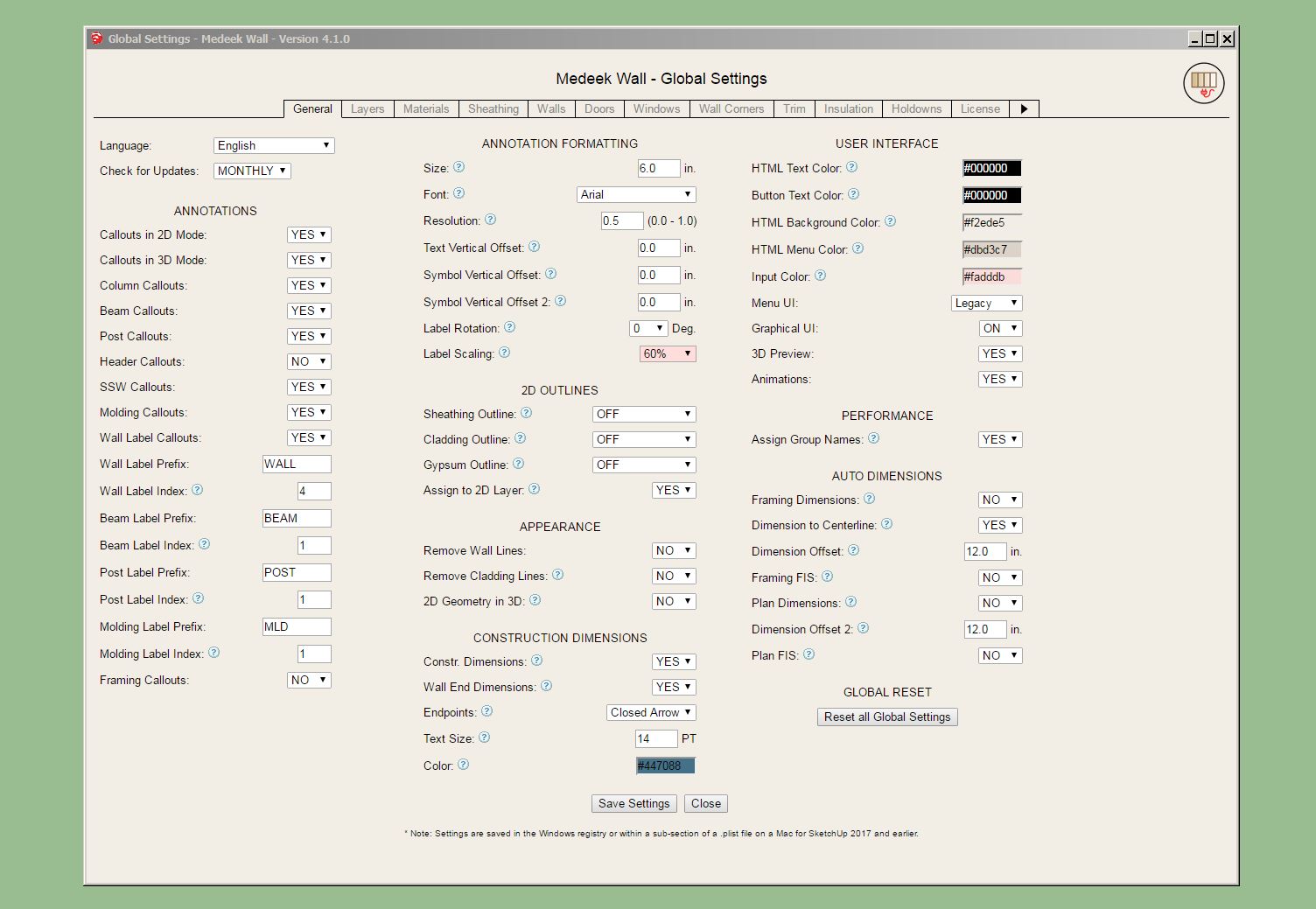Click construction dimension Color #447088 swatch

click(666, 766)
